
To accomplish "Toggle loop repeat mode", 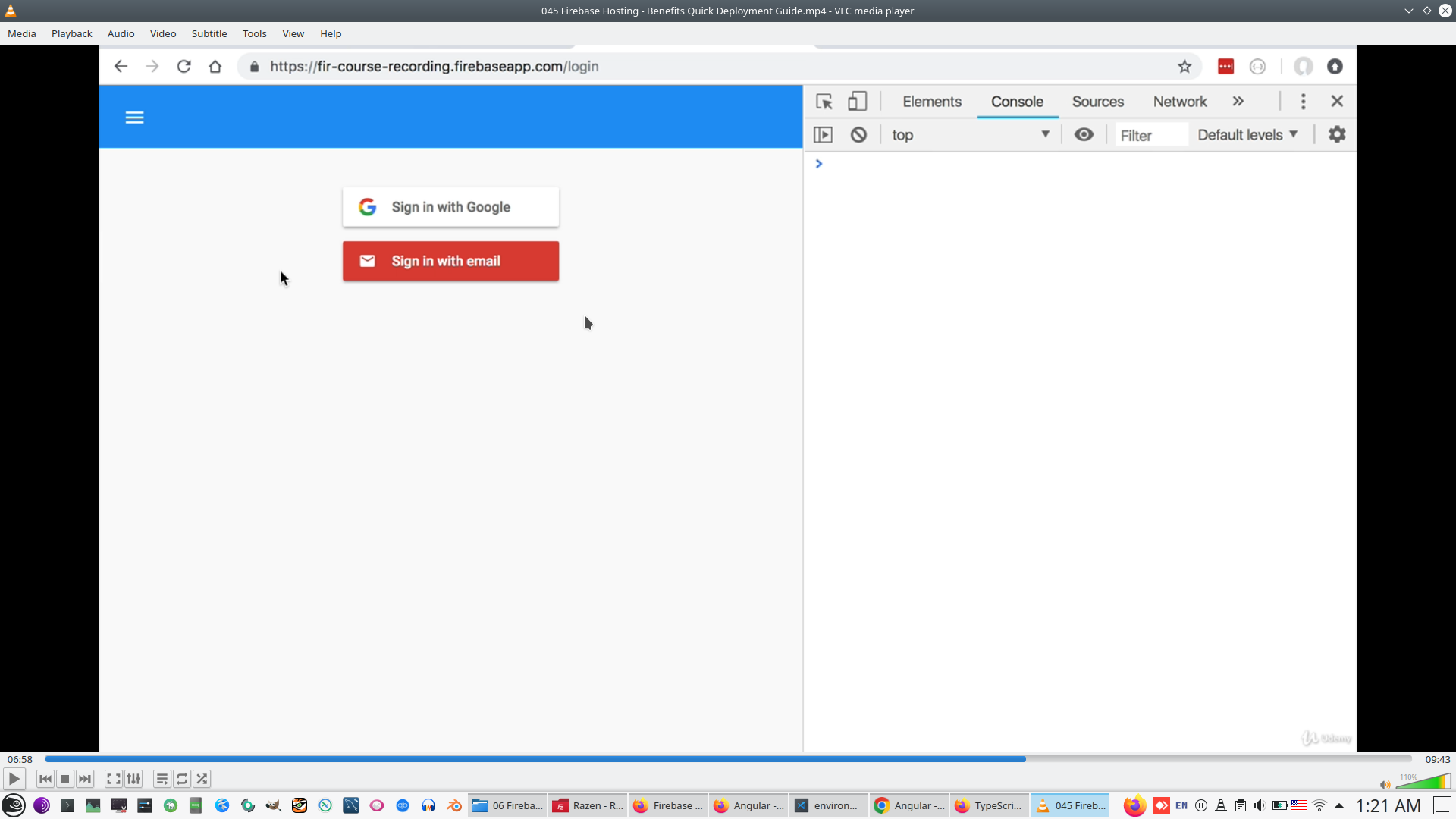I will (x=182, y=779).
